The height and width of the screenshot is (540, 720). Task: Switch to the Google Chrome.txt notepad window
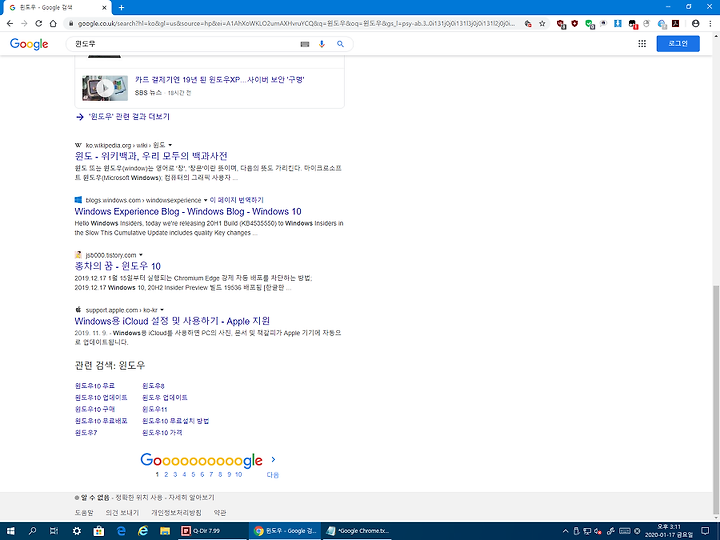click(357, 531)
